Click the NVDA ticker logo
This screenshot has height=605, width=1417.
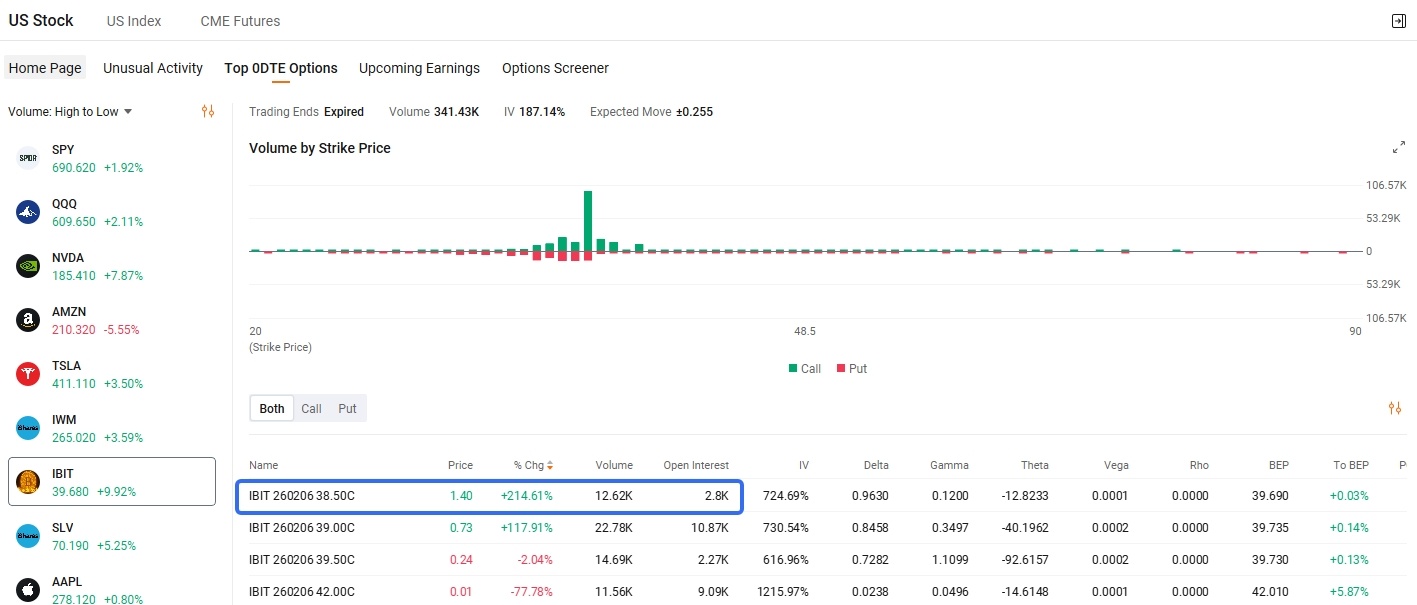(28, 266)
